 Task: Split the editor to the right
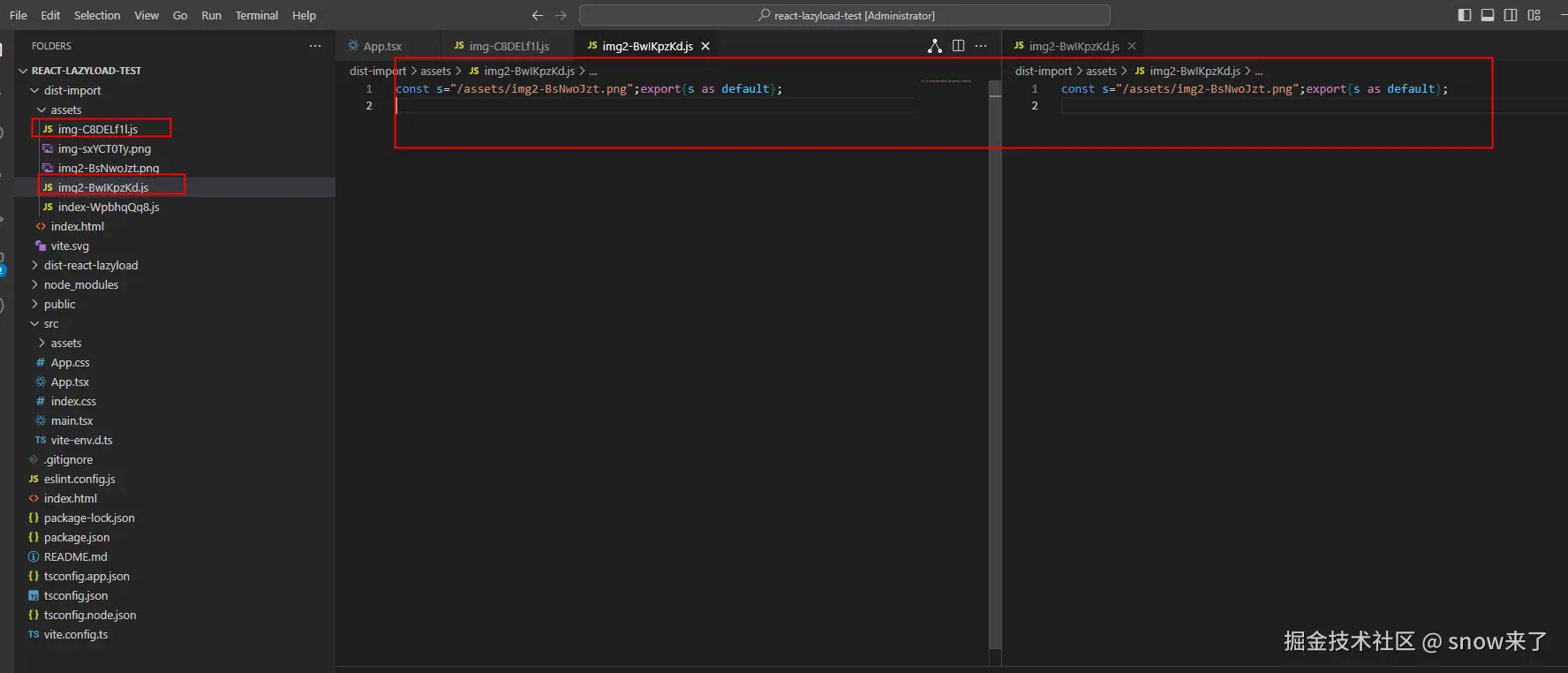click(x=958, y=46)
